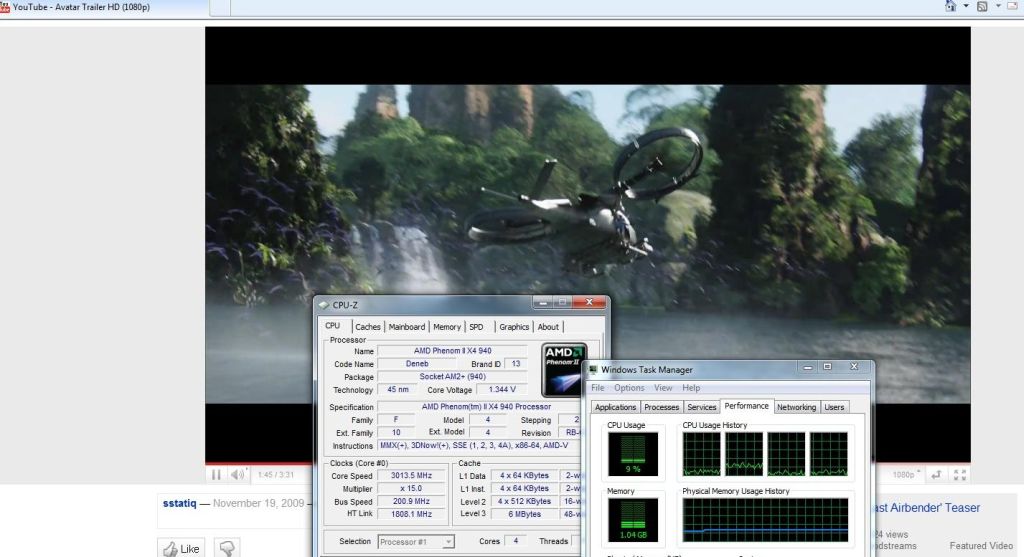Open the Graphics tab in CPU-Z

[514, 326]
